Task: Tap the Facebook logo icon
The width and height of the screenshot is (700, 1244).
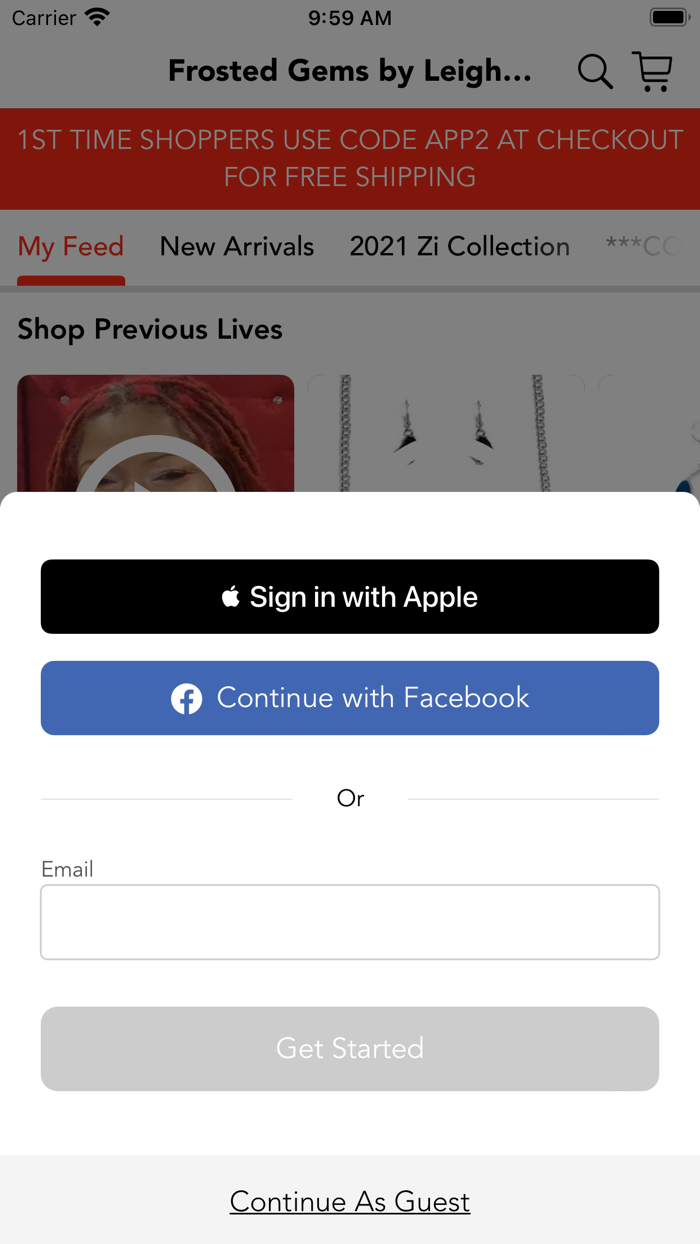Action: 187,698
